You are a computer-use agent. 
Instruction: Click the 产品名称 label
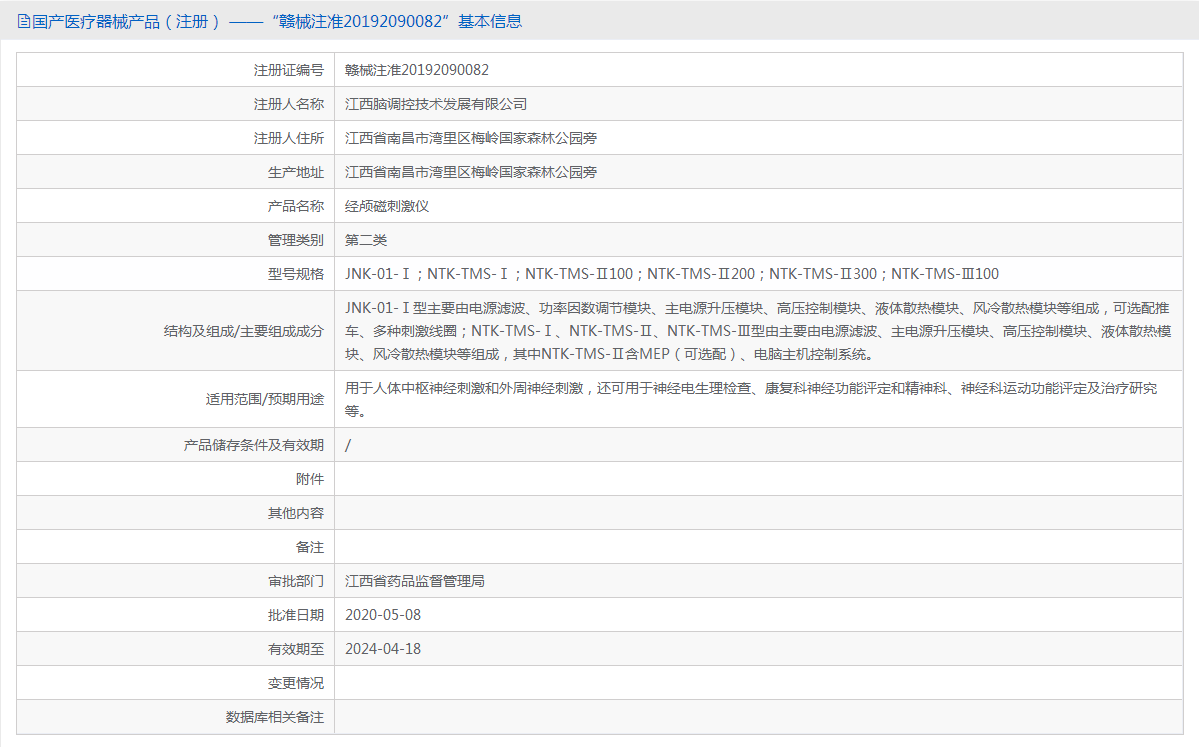[296, 206]
